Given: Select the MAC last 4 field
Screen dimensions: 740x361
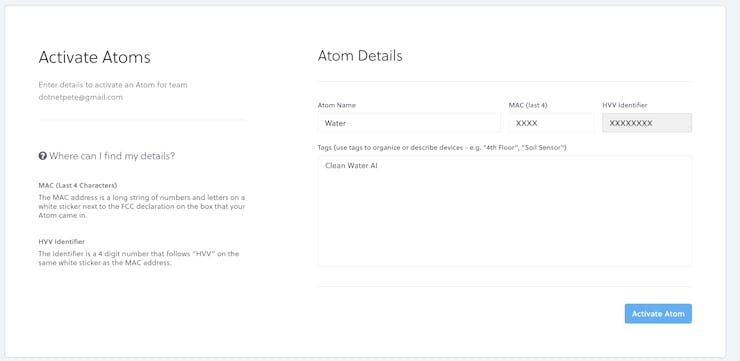Looking at the screenshot, I should (x=551, y=123).
